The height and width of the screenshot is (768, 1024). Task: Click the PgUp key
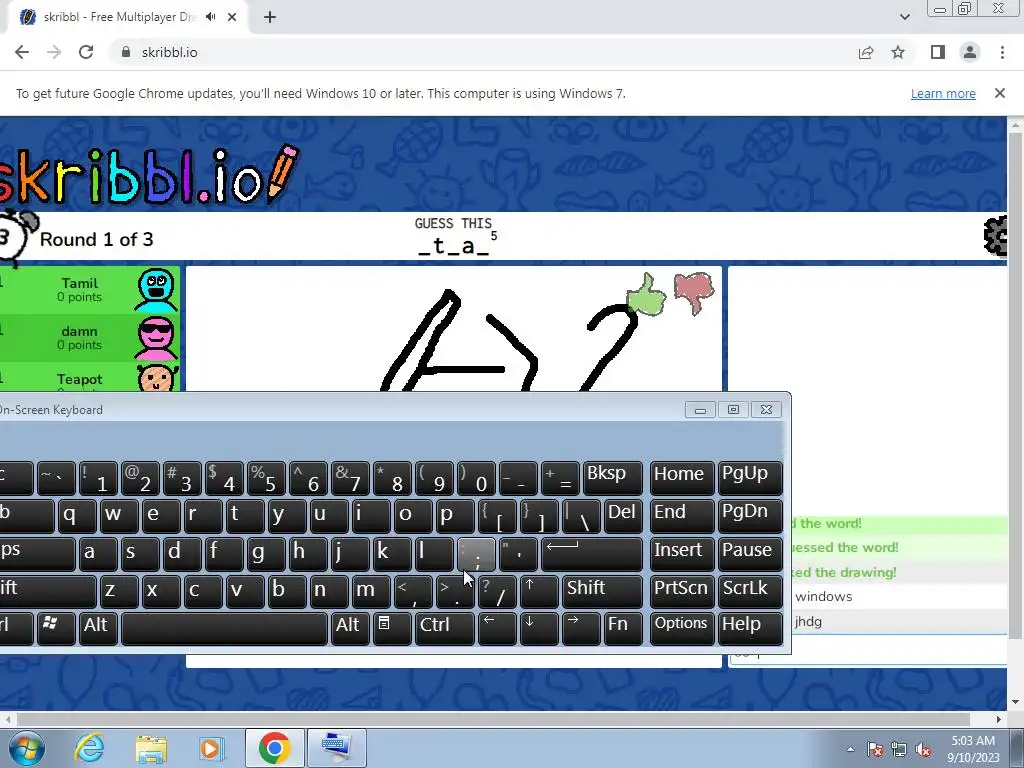pyautogui.click(x=750, y=477)
